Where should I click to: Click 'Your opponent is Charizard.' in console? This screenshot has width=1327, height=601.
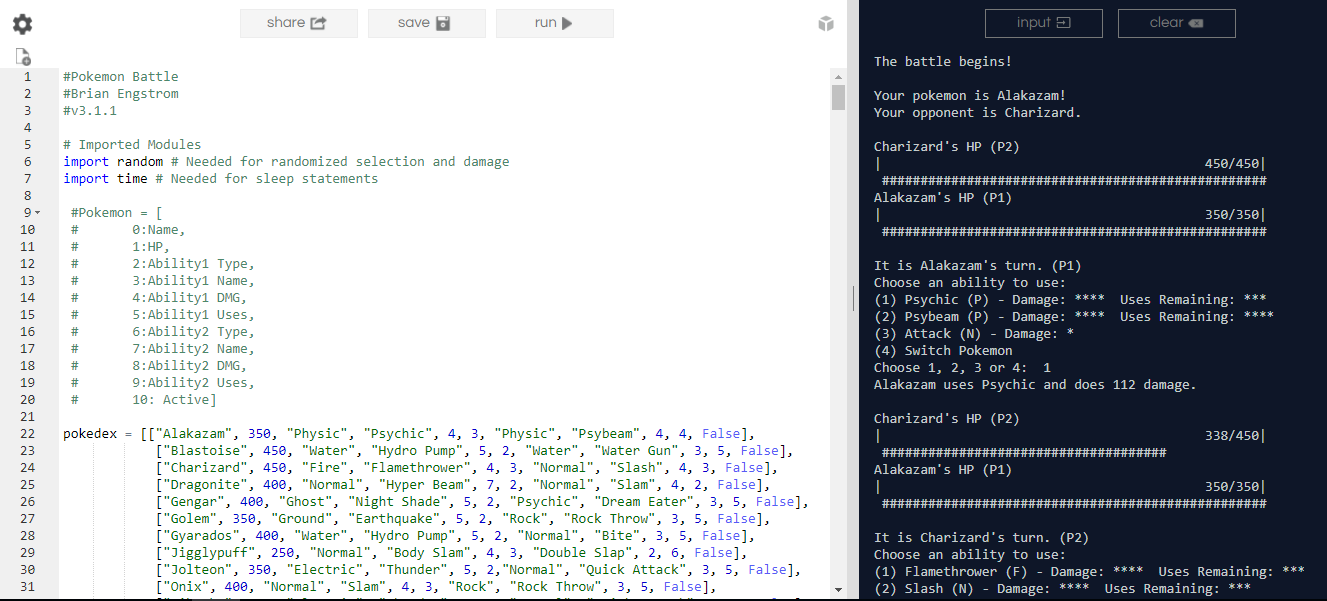(x=978, y=113)
